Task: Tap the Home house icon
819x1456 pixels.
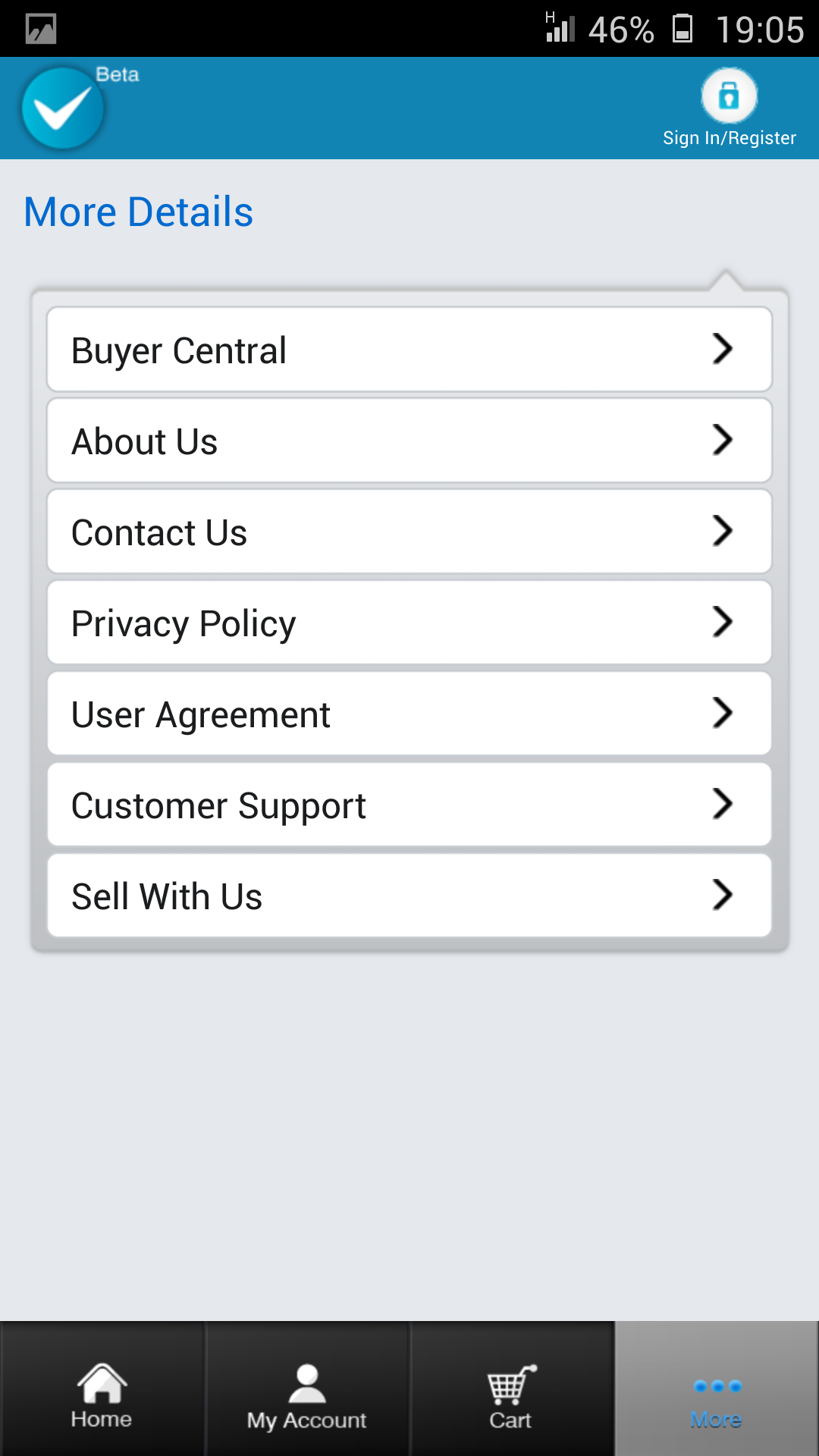Action: pyautogui.click(x=102, y=1383)
